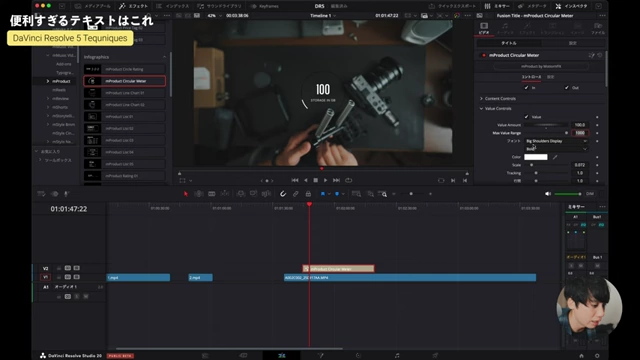Open the Media Pool panel button
The height and width of the screenshot is (360, 640).
(93, 6)
